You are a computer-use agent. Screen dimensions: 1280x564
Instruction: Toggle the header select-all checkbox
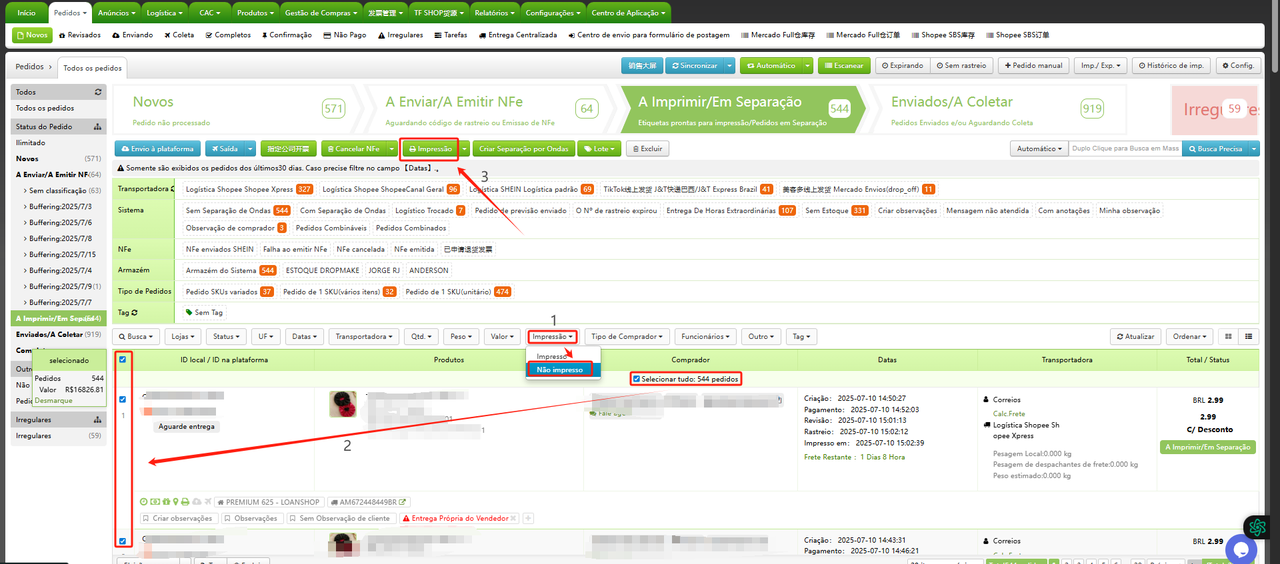(x=123, y=360)
